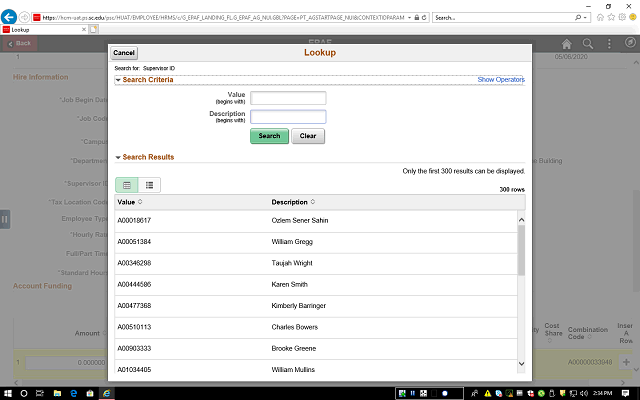Viewport: 640px width, 400px height.
Task: Click the green Search button
Action: (x=269, y=136)
